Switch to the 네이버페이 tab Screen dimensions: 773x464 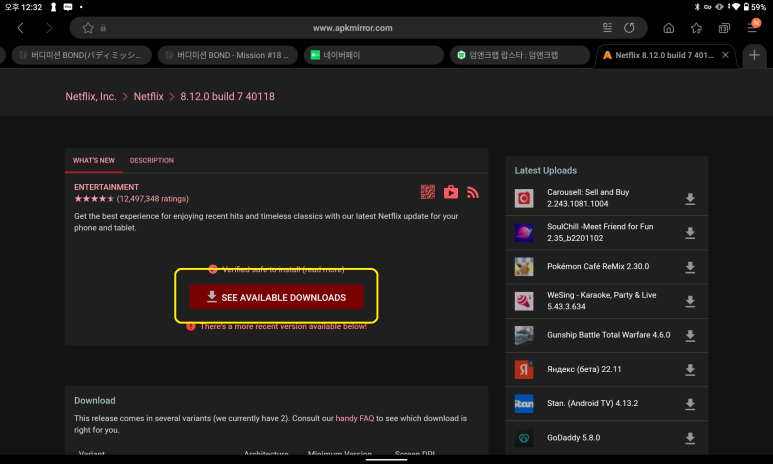(x=374, y=55)
